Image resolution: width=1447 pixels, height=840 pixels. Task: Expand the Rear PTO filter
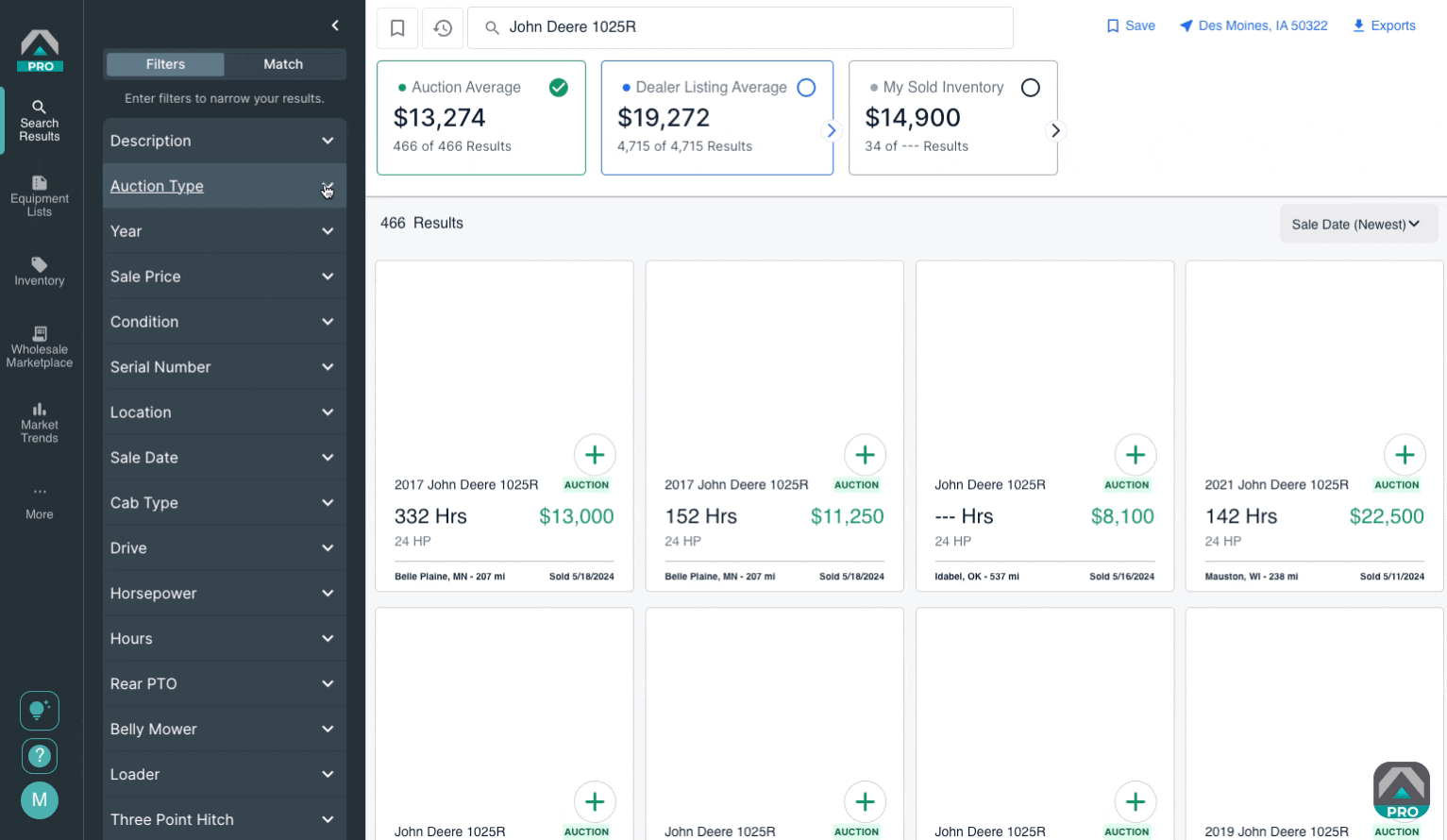[224, 684]
